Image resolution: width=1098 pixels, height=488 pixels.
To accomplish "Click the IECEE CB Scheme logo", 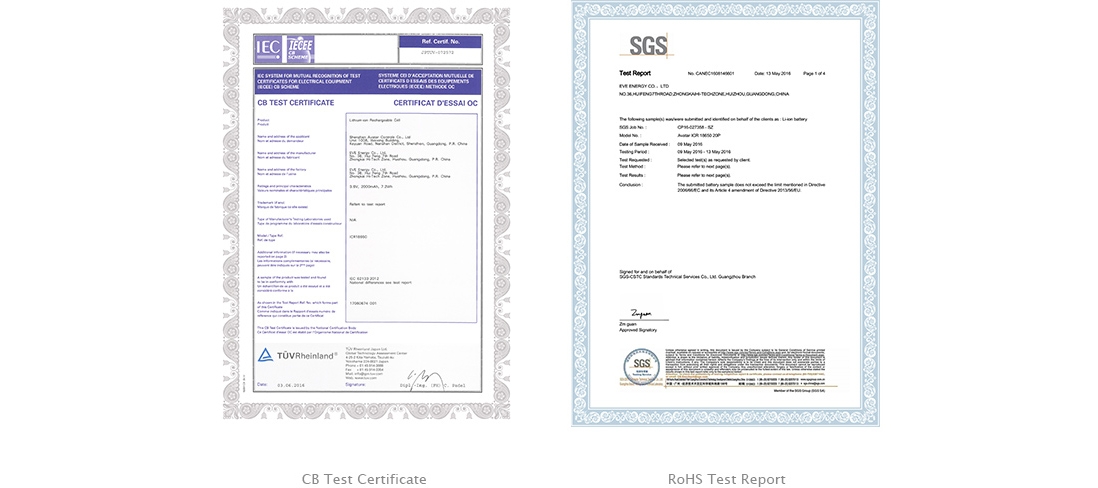I will (300, 48).
